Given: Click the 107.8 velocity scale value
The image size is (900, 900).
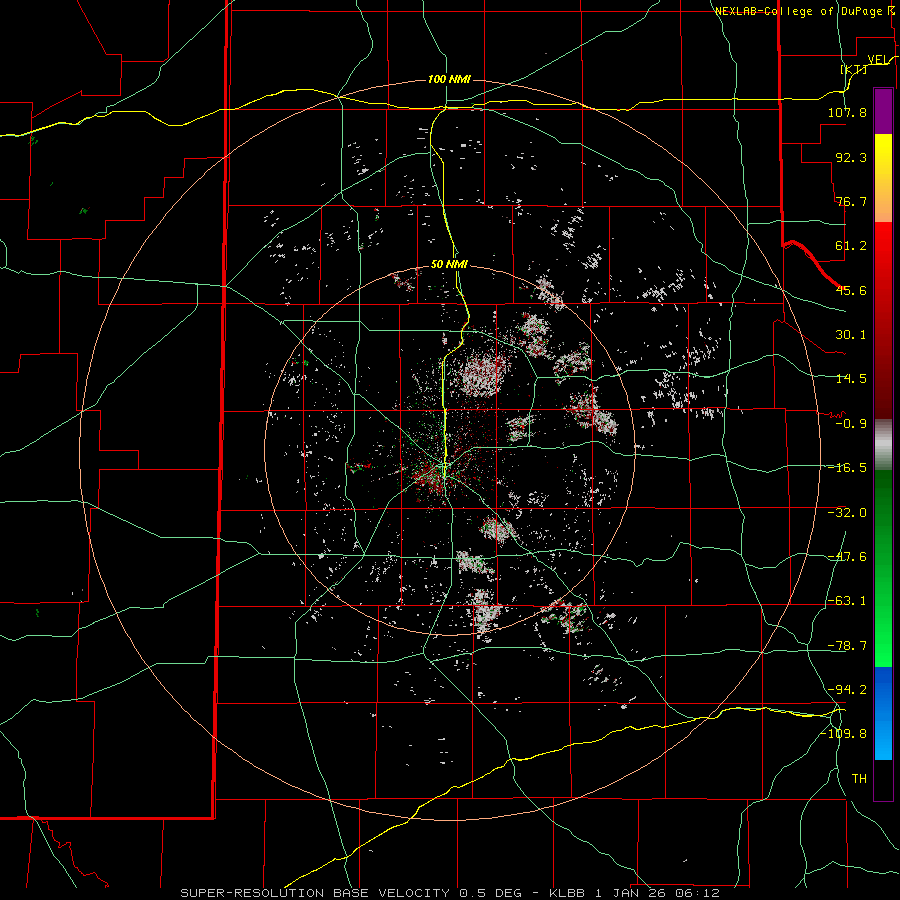Looking at the screenshot, I should [x=847, y=112].
